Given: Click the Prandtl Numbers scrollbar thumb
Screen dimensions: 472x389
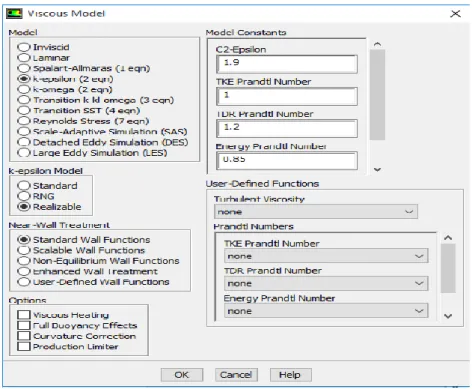Looking at the screenshot, I should click(x=448, y=268).
